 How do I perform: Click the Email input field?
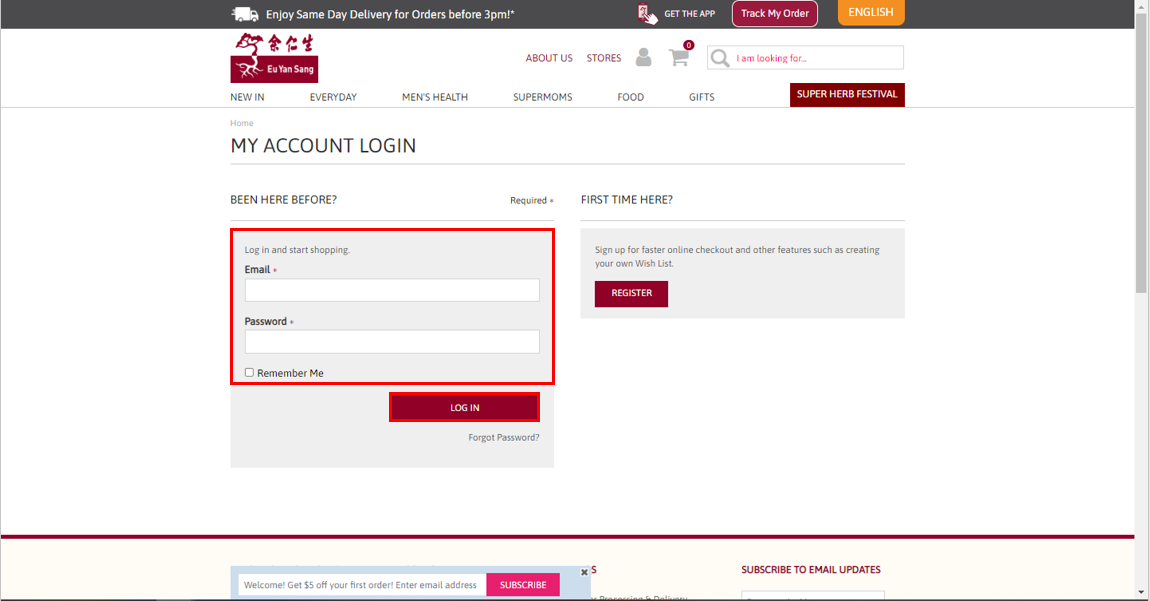392,290
